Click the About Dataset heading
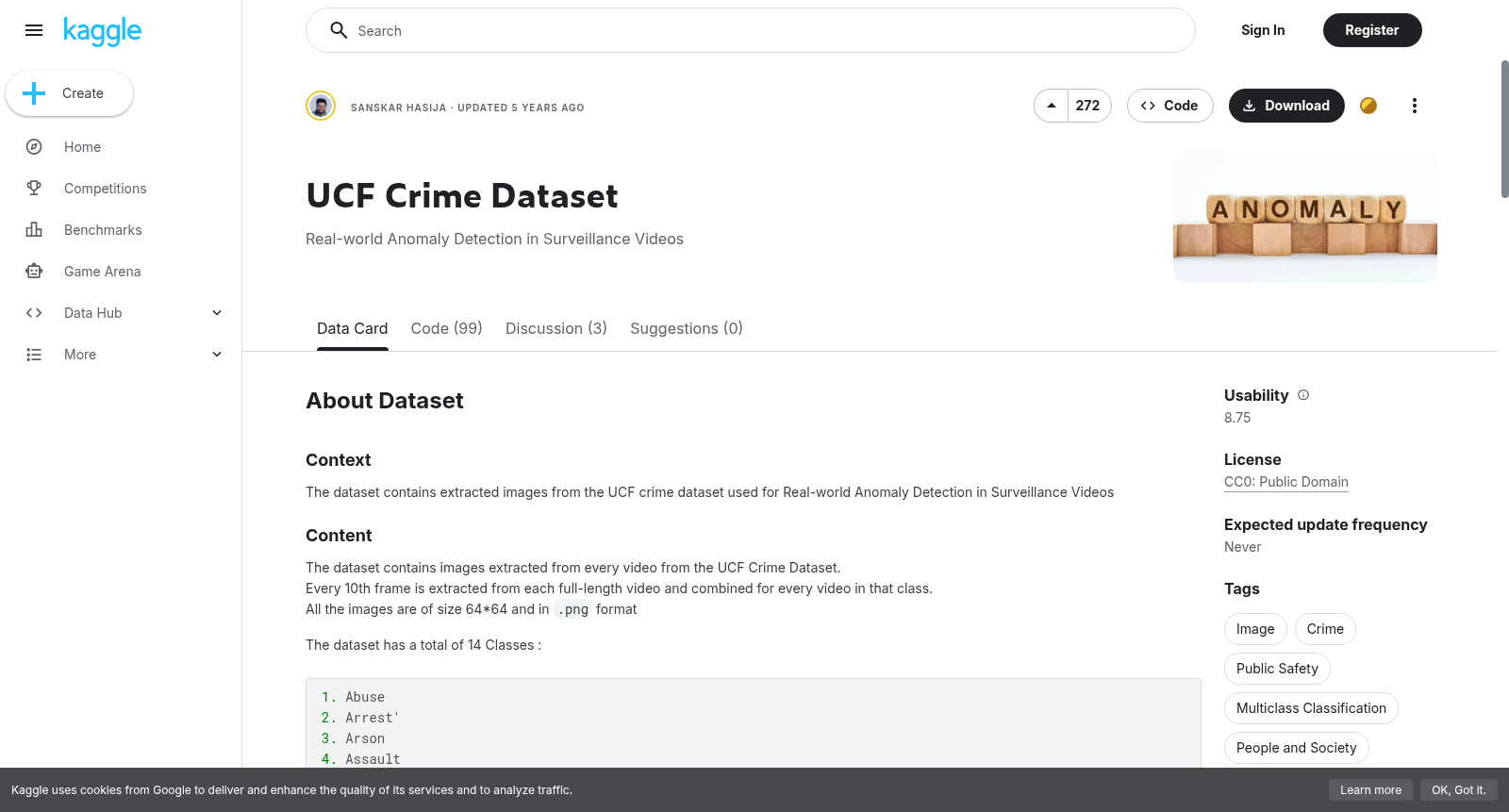 point(385,401)
